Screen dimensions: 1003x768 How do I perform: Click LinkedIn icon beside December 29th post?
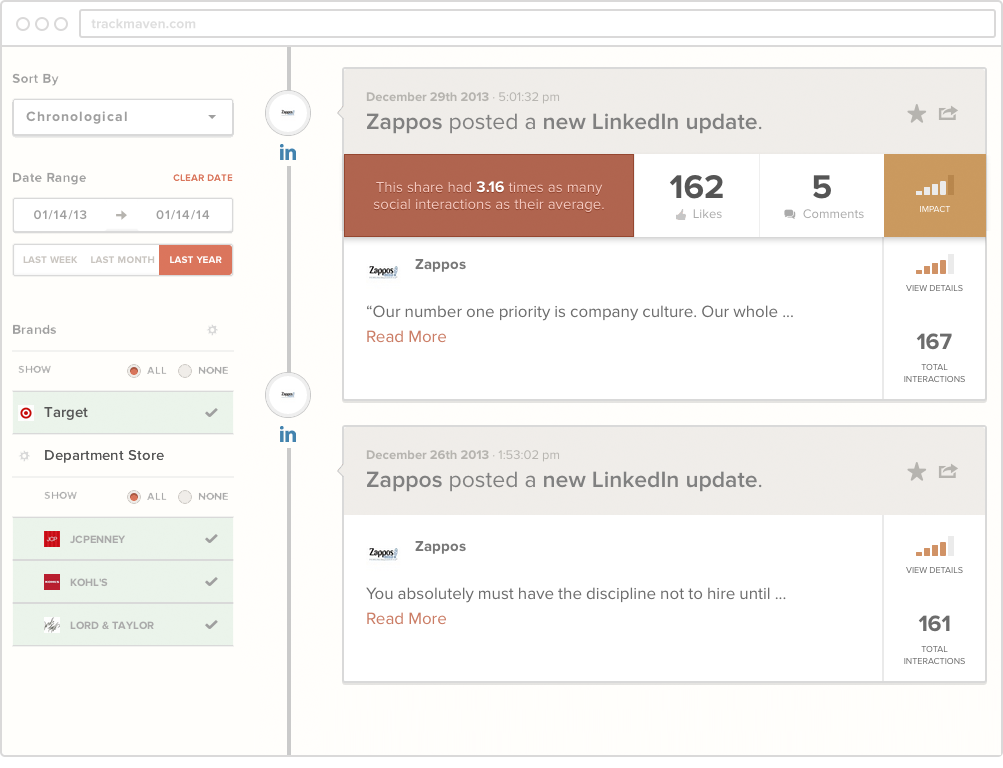pyautogui.click(x=288, y=153)
